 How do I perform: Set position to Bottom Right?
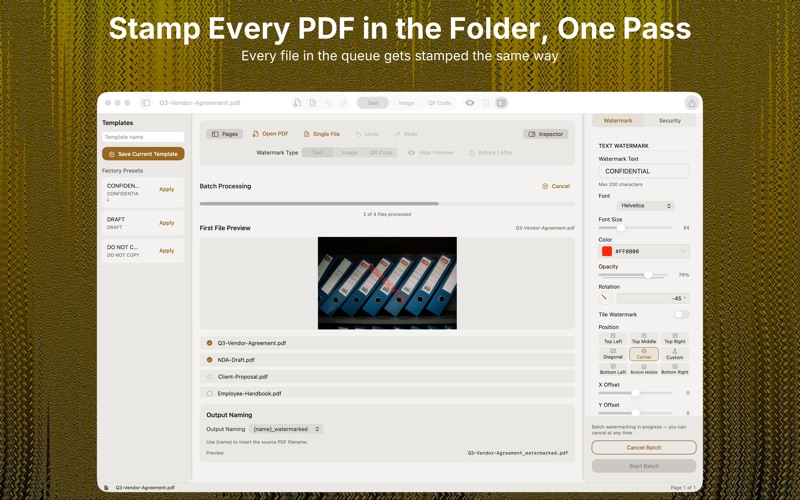click(x=675, y=369)
